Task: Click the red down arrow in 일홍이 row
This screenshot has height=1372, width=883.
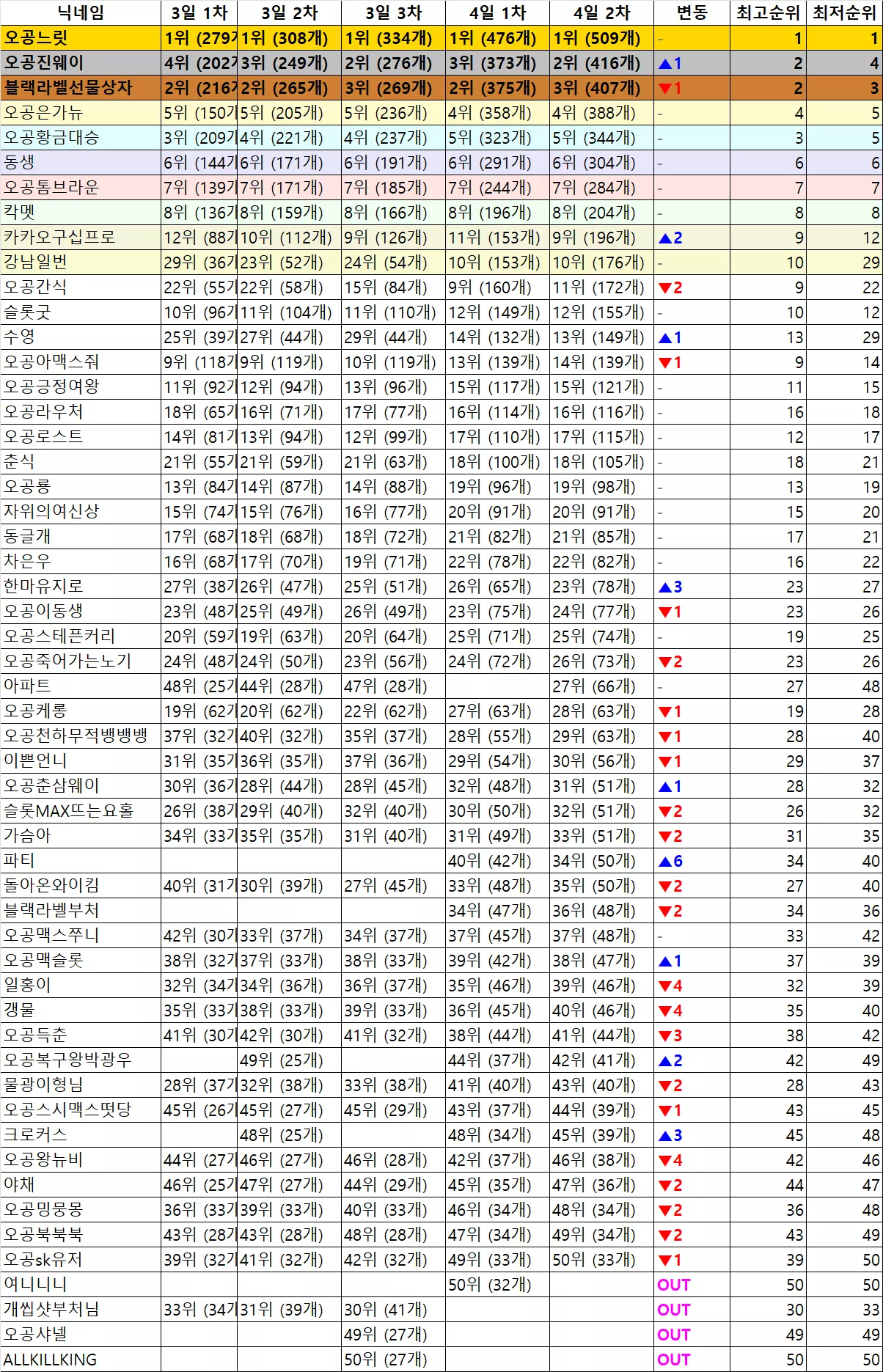Action: pyautogui.click(x=665, y=986)
